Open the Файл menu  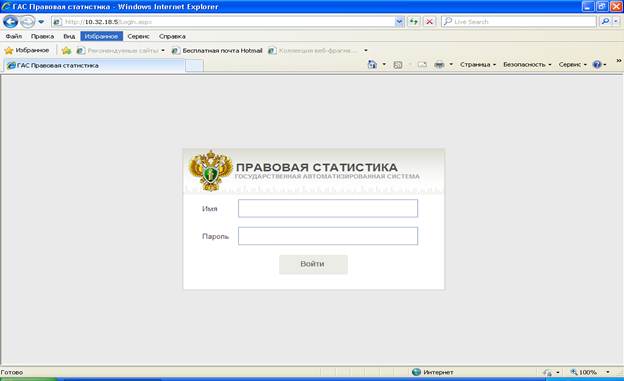(14, 36)
